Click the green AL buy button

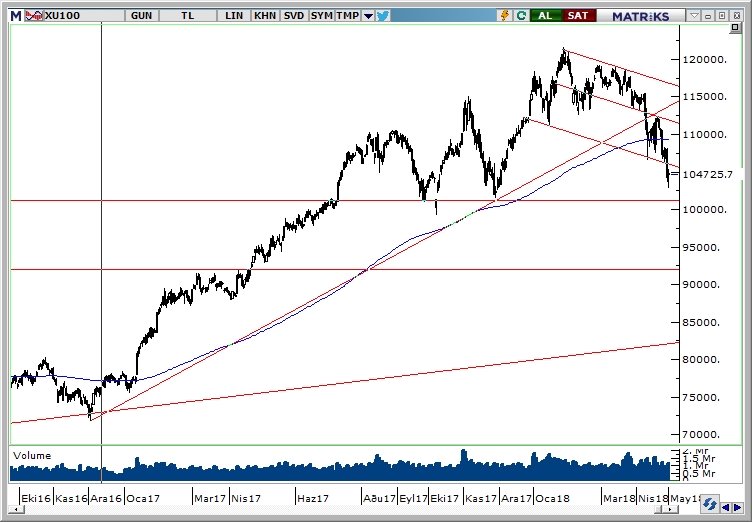(x=545, y=16)
